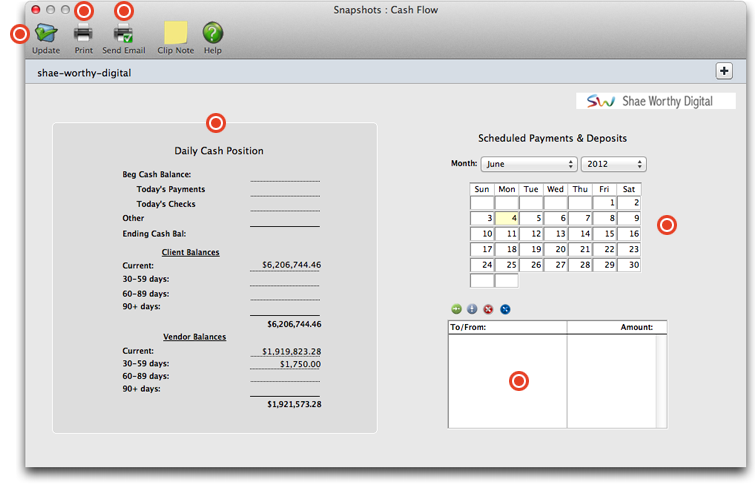The width and height of the screenshot is (755, 485).
Task: Select June 4 in the calendar
Action: (x=506, y=218)
